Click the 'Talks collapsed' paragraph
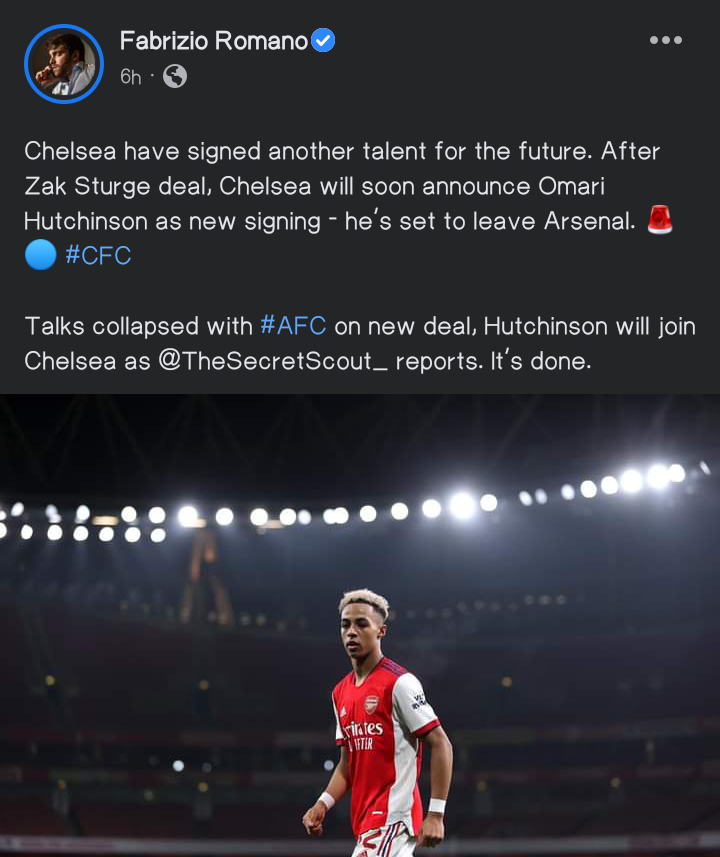720x857 pixels. click(360, 343)
